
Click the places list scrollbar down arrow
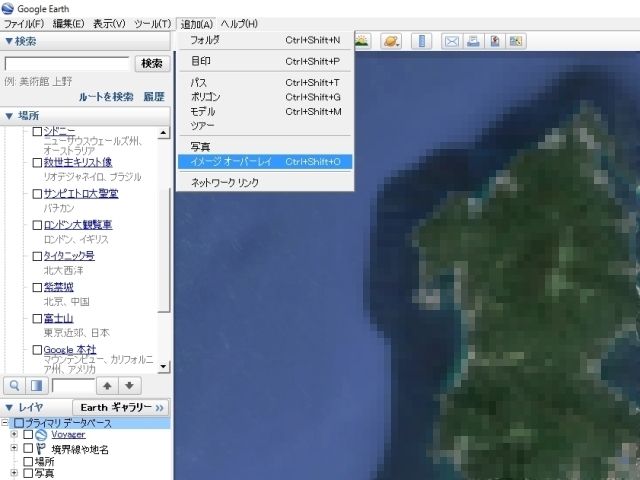pos(164,367)
